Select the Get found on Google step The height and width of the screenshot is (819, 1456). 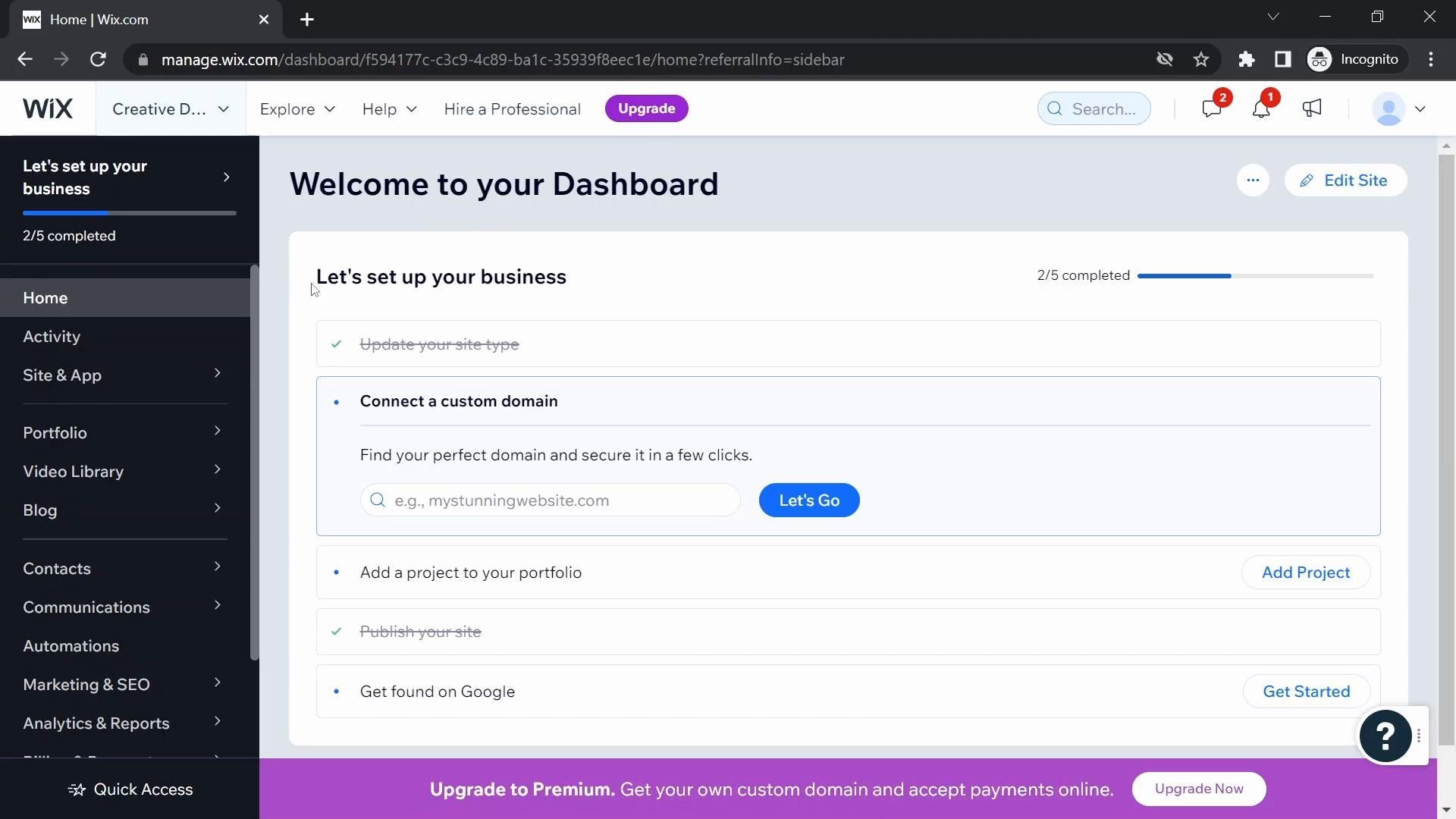(438, 692)
